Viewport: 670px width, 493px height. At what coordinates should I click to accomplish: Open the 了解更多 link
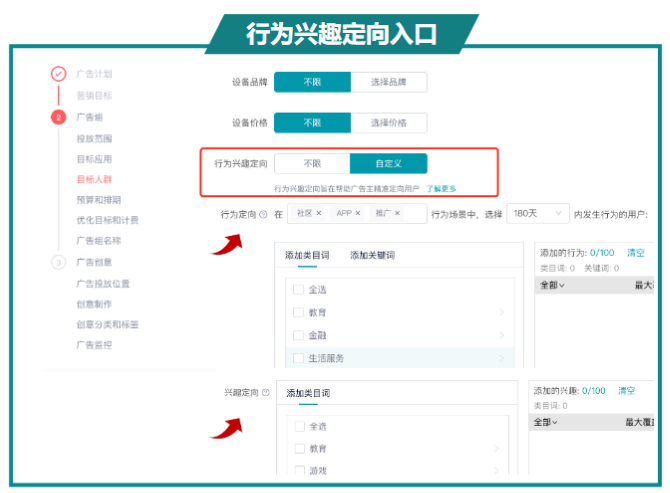(441, 189)
